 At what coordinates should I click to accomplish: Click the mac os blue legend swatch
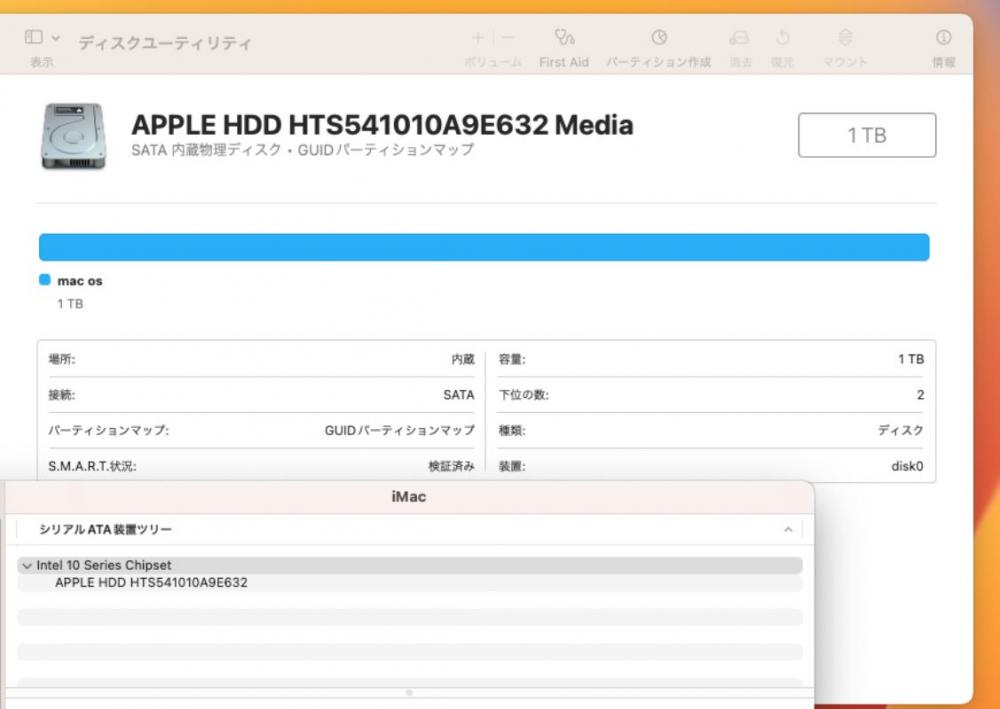point(45,280)
